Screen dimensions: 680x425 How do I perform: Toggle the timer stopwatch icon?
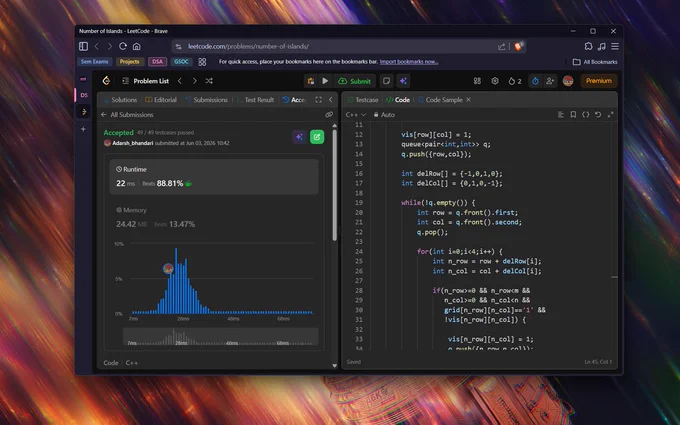535,81
